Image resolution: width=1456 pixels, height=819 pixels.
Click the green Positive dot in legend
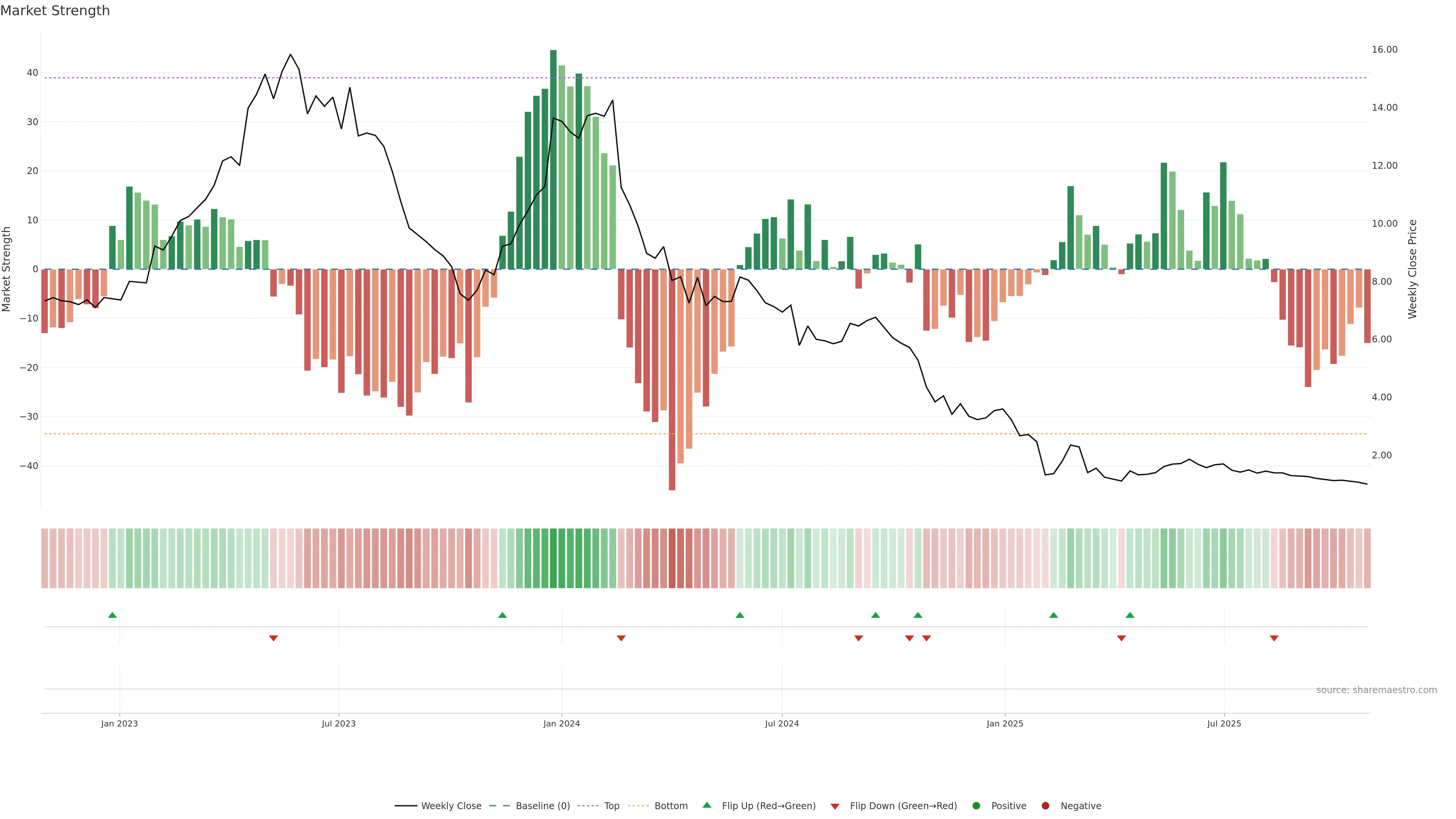click(x=976, y=806)
